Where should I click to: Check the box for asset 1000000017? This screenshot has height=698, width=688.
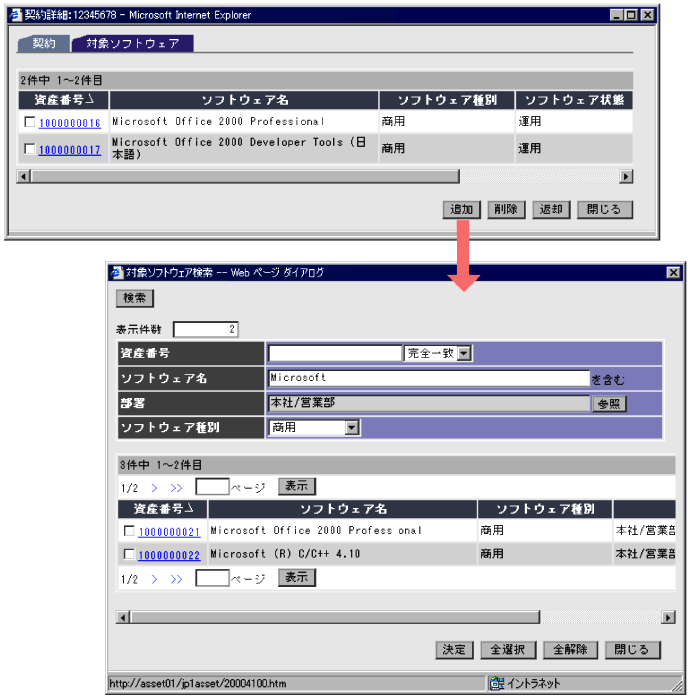30,149
